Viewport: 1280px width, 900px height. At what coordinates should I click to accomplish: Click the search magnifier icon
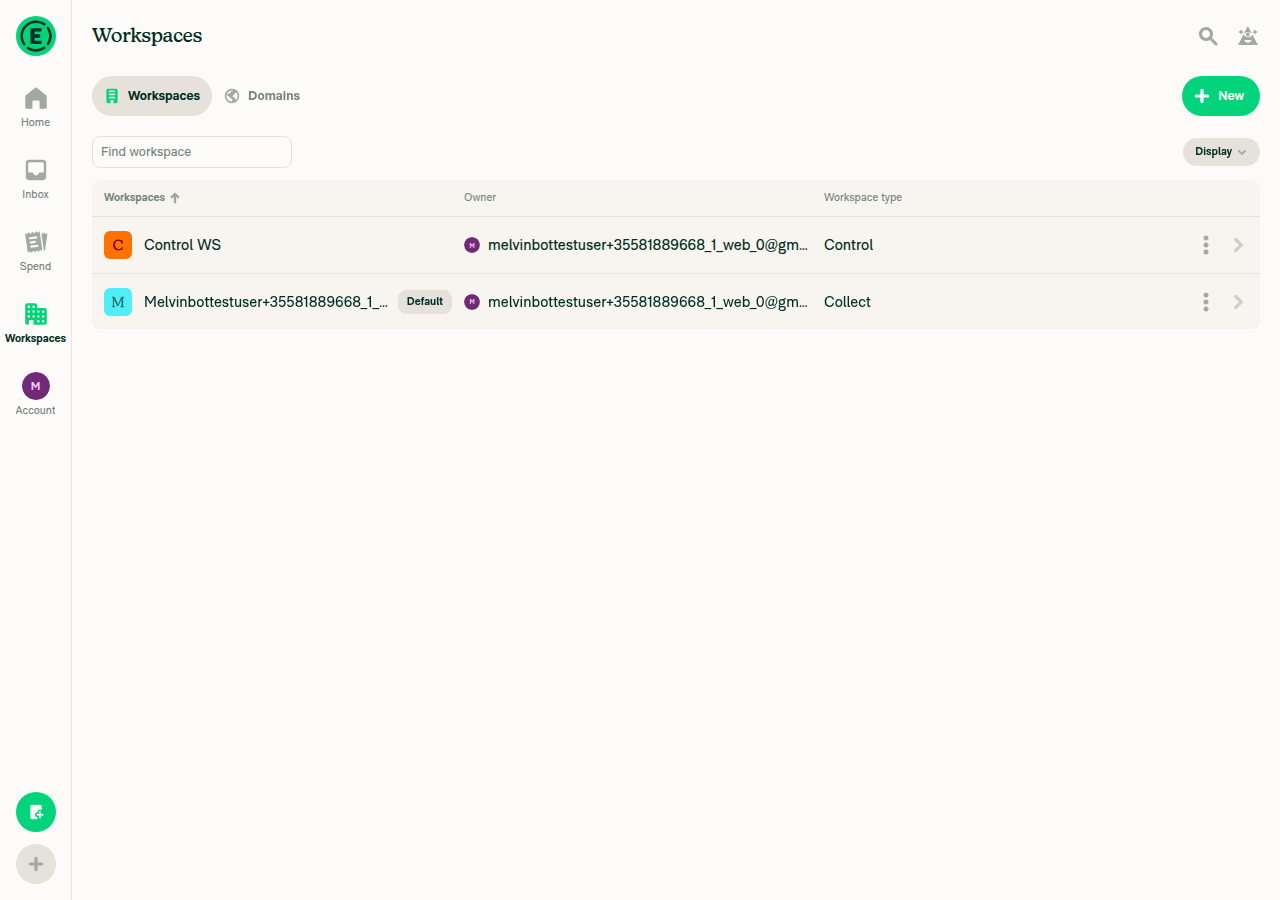click(x=1208, y=36)
